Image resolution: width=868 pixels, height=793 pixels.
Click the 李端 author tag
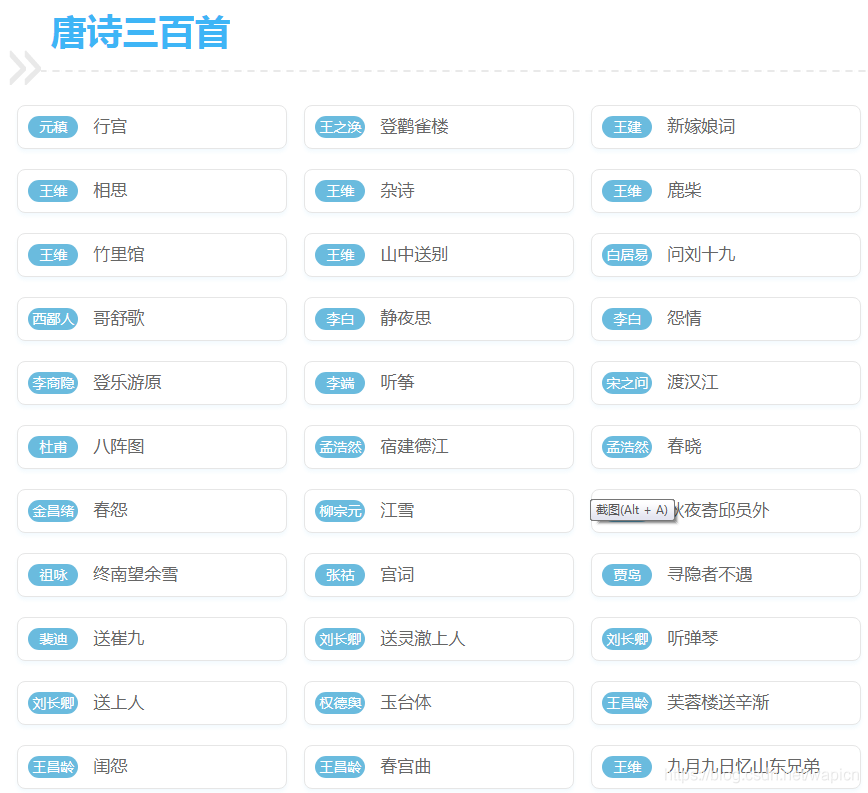[x=340, y=383]
